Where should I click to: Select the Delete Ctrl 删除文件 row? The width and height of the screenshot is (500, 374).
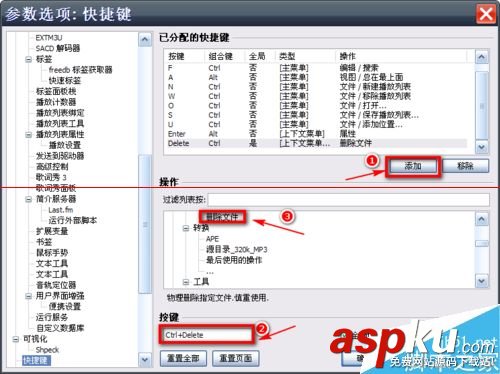[316, 143]
